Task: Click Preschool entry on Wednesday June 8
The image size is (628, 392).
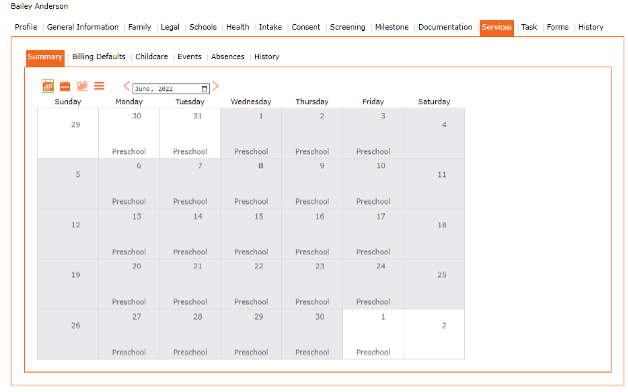Action: tap(251, 201)
